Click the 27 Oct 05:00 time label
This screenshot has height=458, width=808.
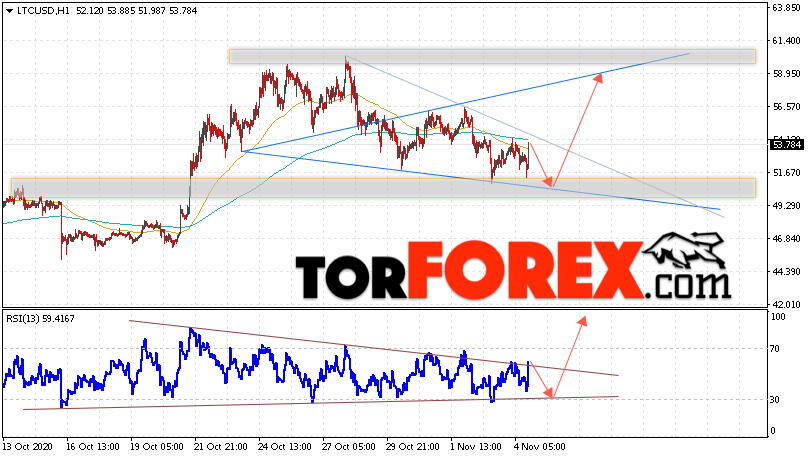click(348, 446)
